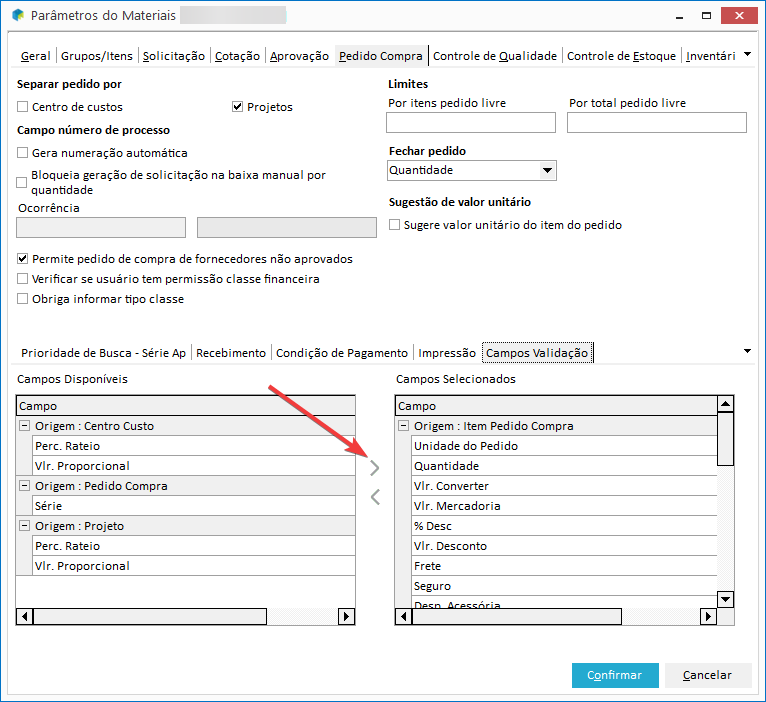Open the Recebimento sub-tab
Viewport: 766px width, 702px height.
point(231,353)
